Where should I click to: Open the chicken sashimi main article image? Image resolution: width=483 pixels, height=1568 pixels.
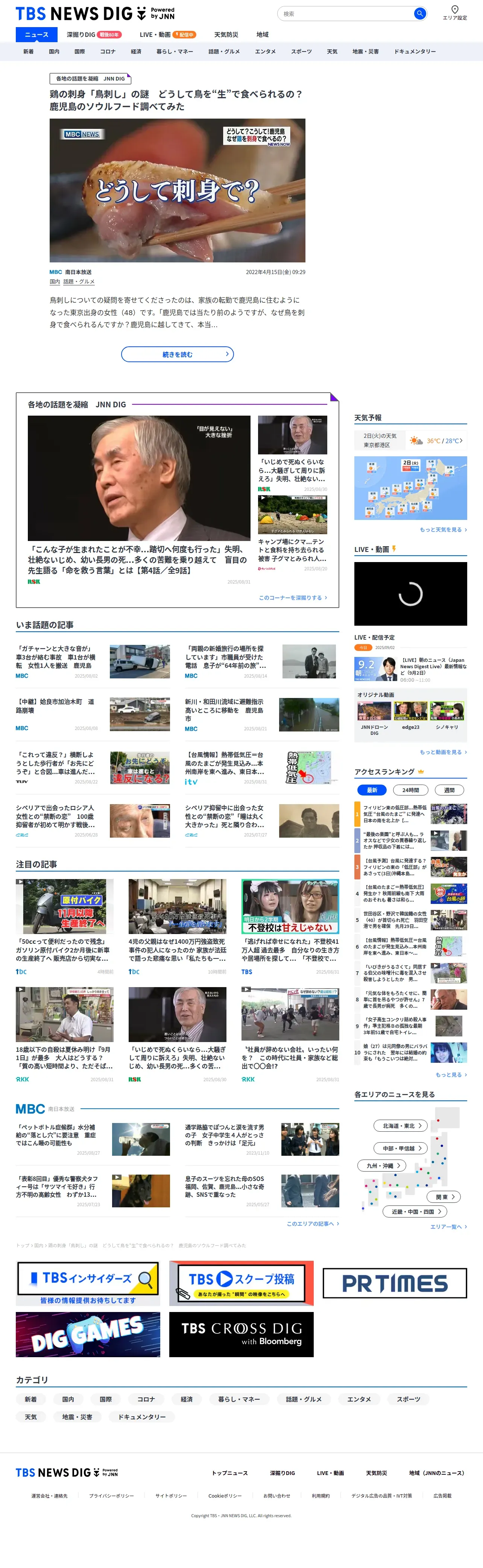(x=178, y=190)
